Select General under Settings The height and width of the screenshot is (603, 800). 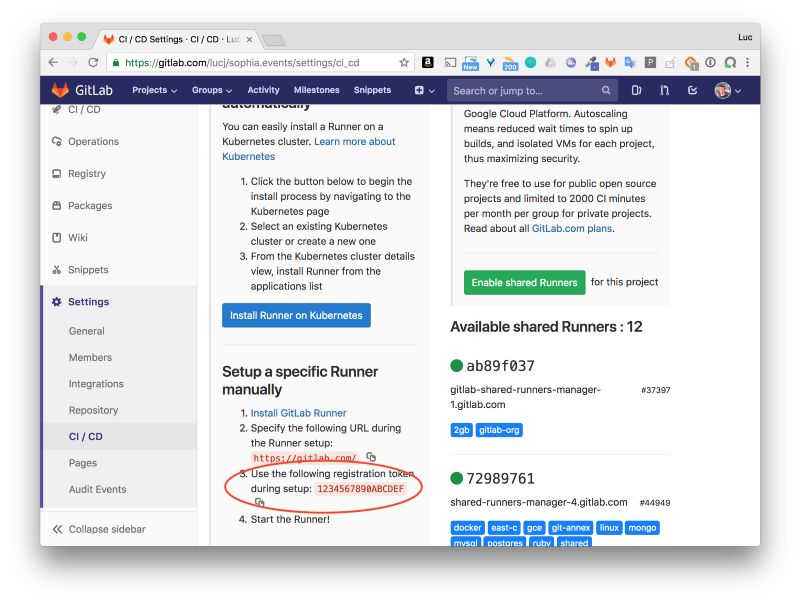(x=86, y=331)
